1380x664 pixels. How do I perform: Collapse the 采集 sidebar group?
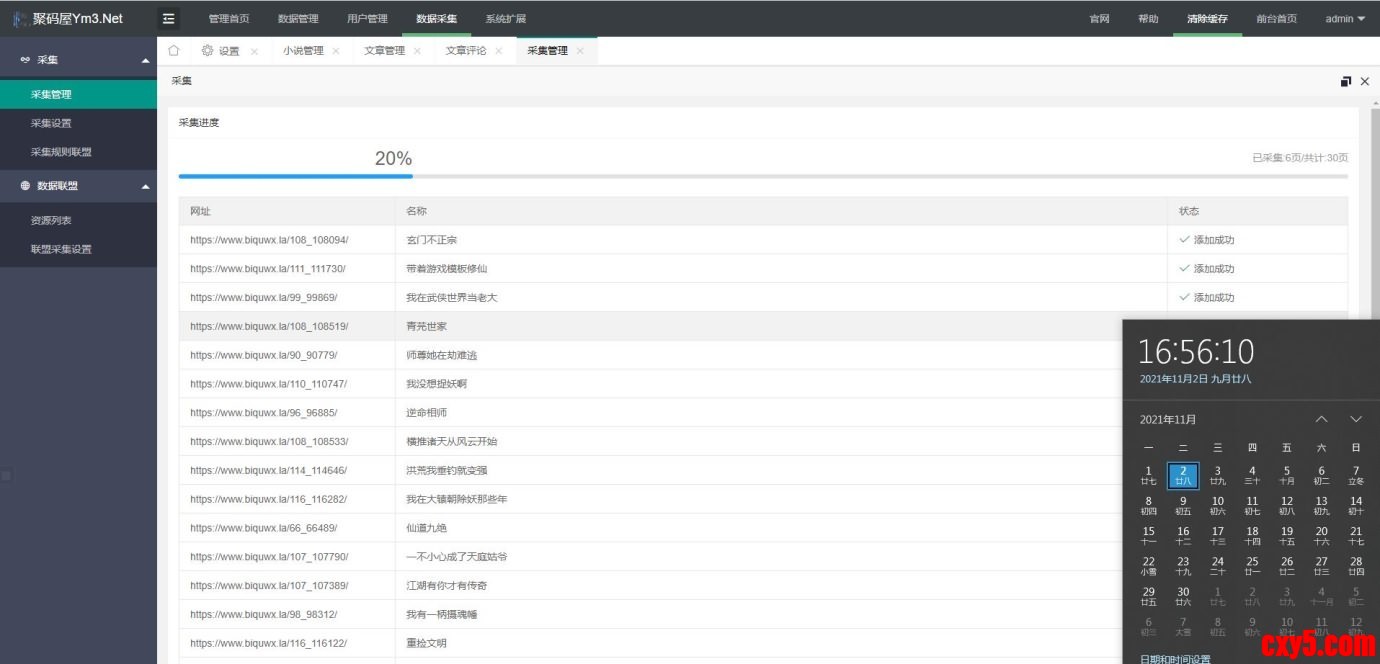[x=146, y=60]
